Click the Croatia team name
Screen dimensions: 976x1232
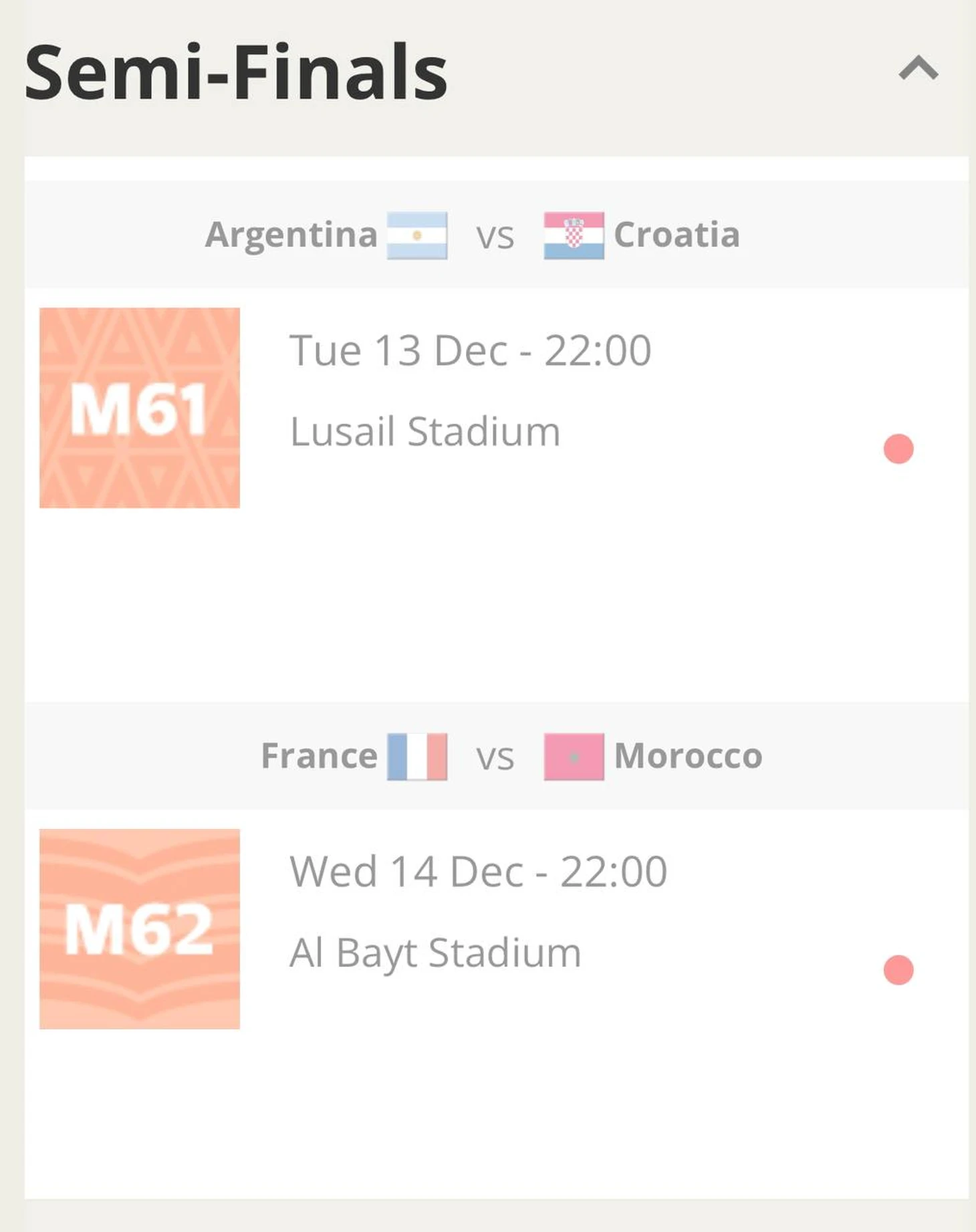pos(677,235)
